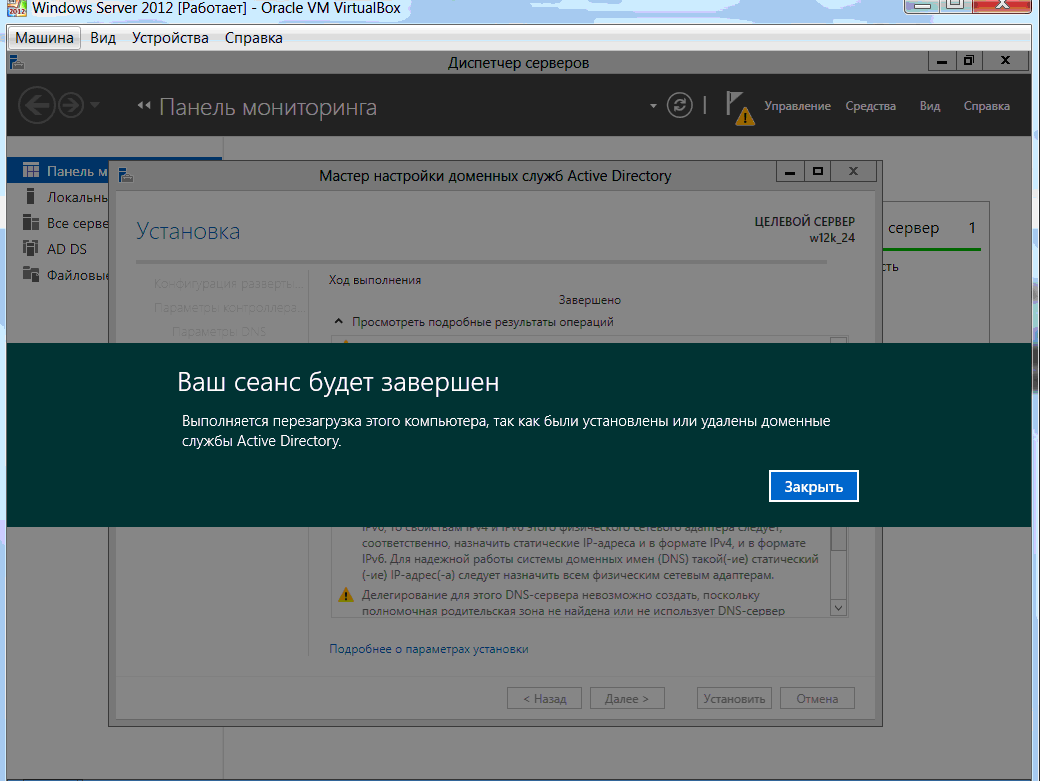Select Файловые службы in the sidebar

(x=58, y=275)
